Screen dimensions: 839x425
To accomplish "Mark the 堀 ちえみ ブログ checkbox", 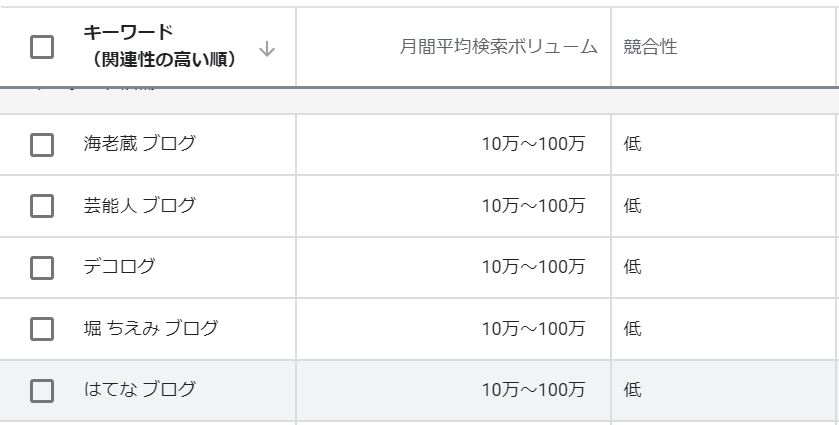I will (42, 329).
